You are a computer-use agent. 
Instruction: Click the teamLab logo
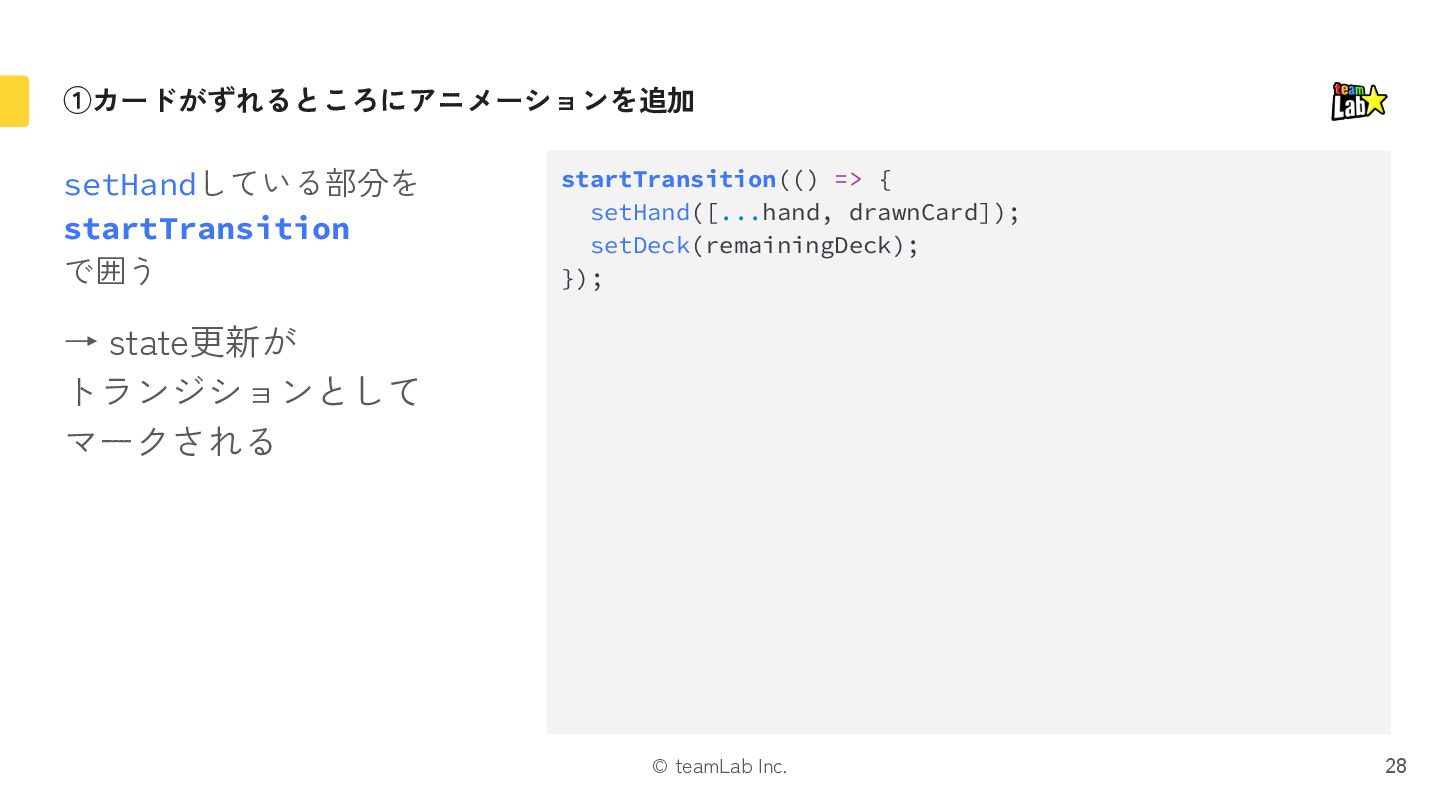pos(1358,101)
